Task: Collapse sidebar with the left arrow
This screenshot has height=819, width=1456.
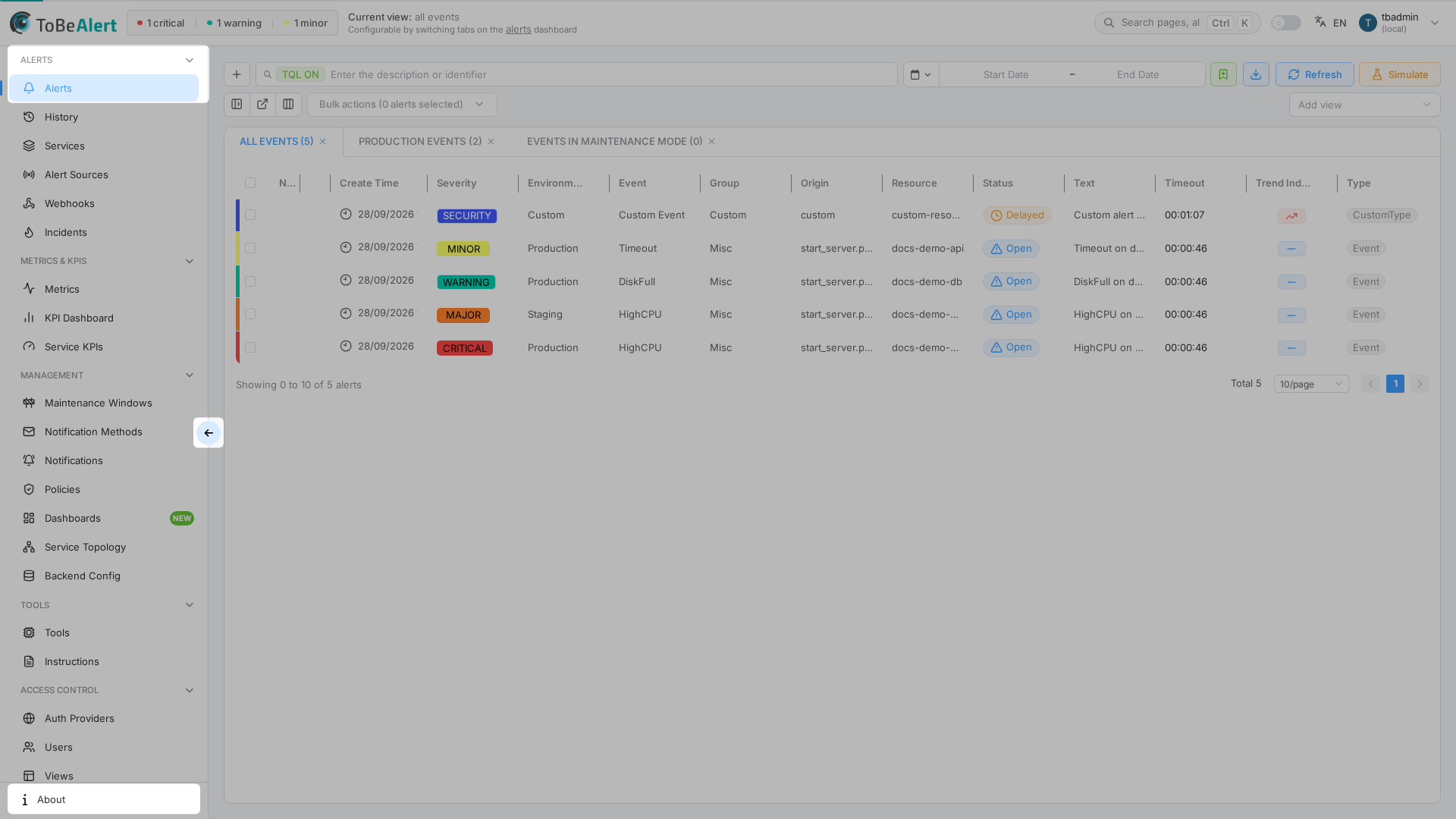Action: (209, 433)
